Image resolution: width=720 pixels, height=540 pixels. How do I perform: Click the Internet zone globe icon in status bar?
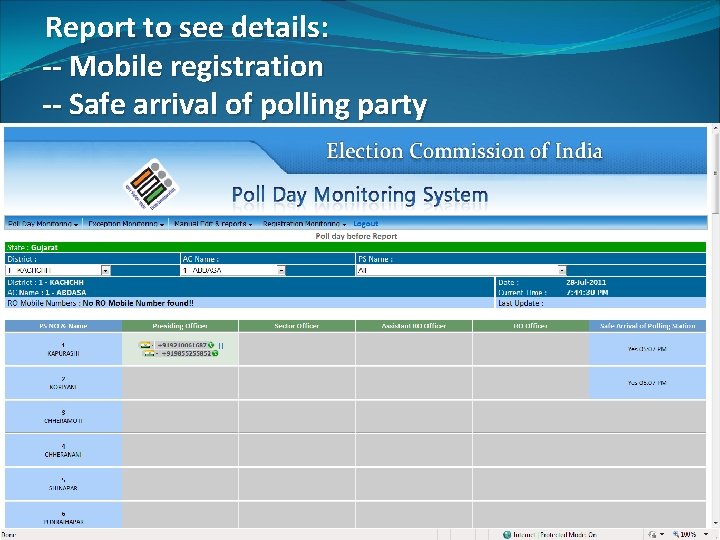coord(507,534)
